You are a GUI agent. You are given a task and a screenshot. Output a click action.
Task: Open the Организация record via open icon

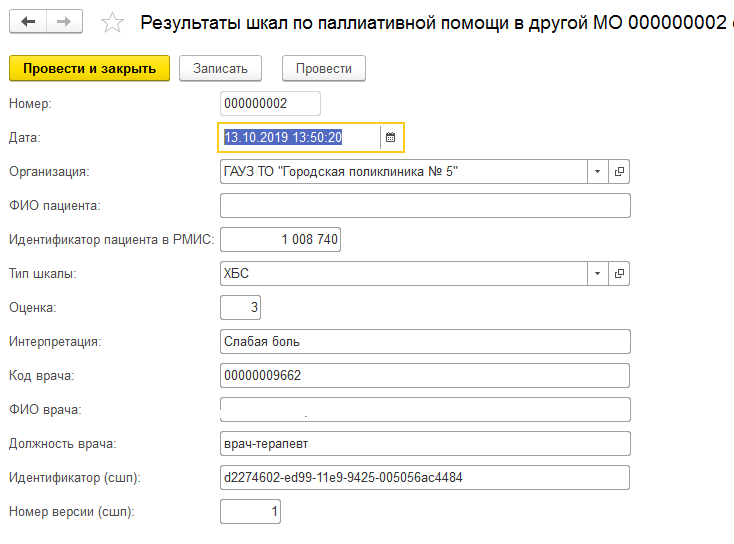coord(619,171)
